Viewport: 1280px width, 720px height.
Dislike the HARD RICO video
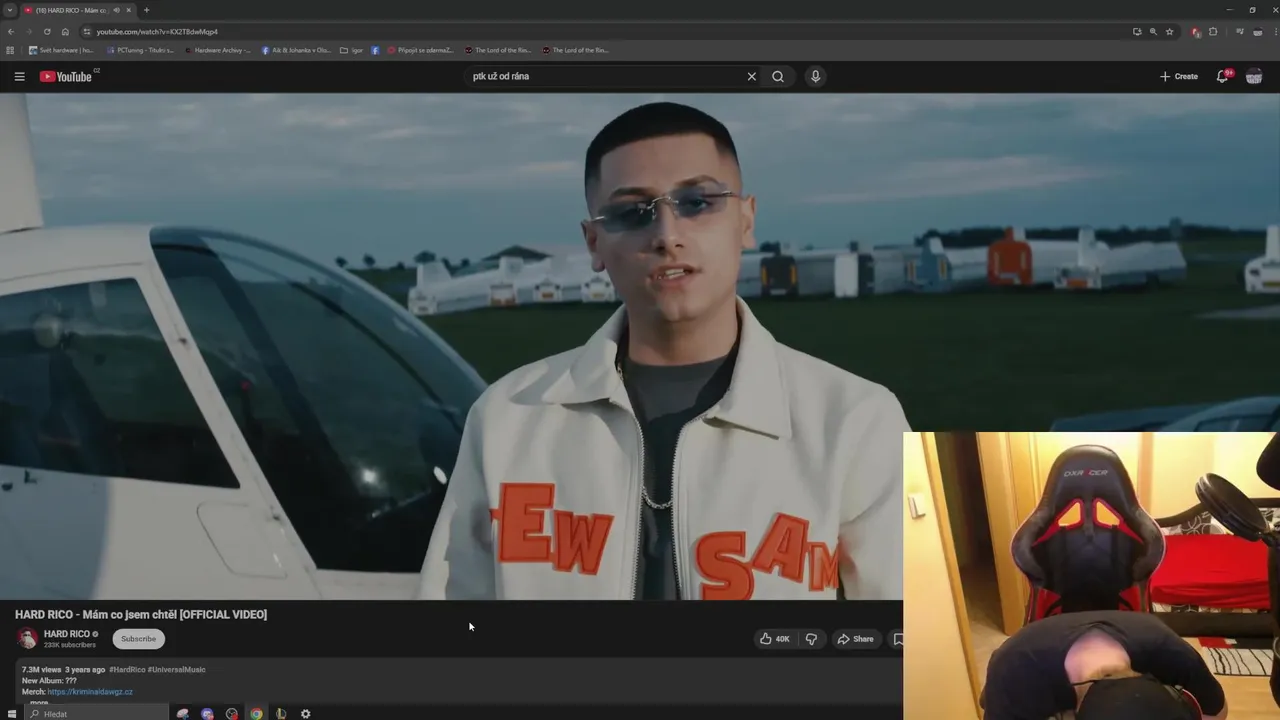(811, 639)
